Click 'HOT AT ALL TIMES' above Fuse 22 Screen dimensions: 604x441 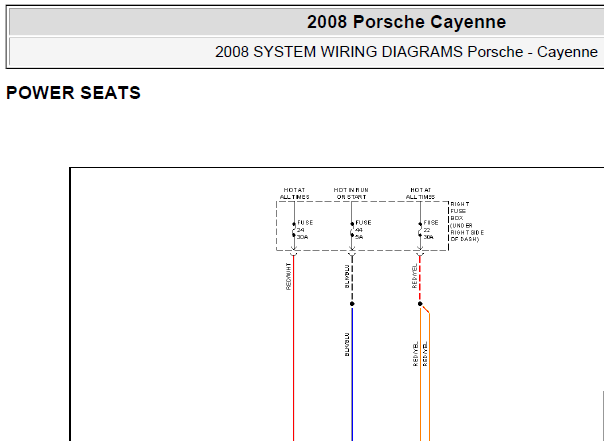tap(420, 193)
